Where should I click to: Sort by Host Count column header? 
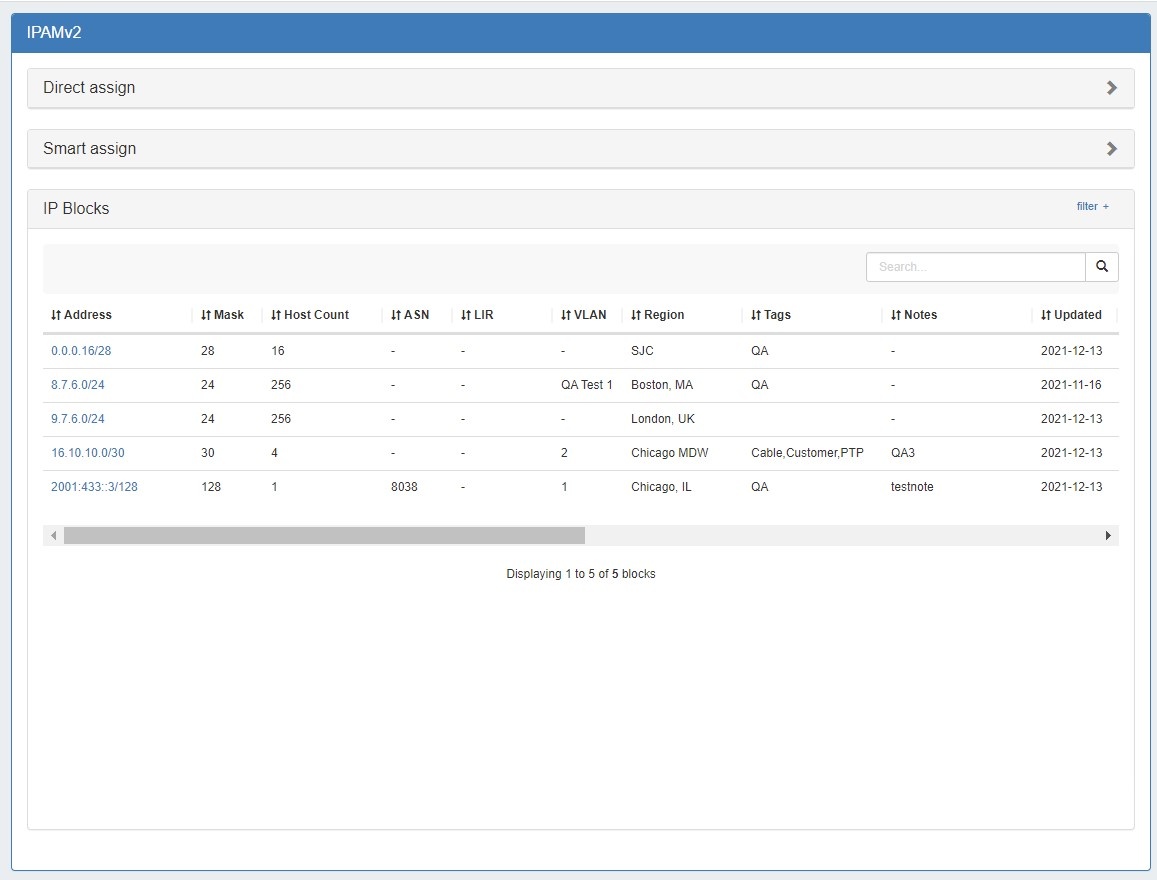click(x=310, y=315)
